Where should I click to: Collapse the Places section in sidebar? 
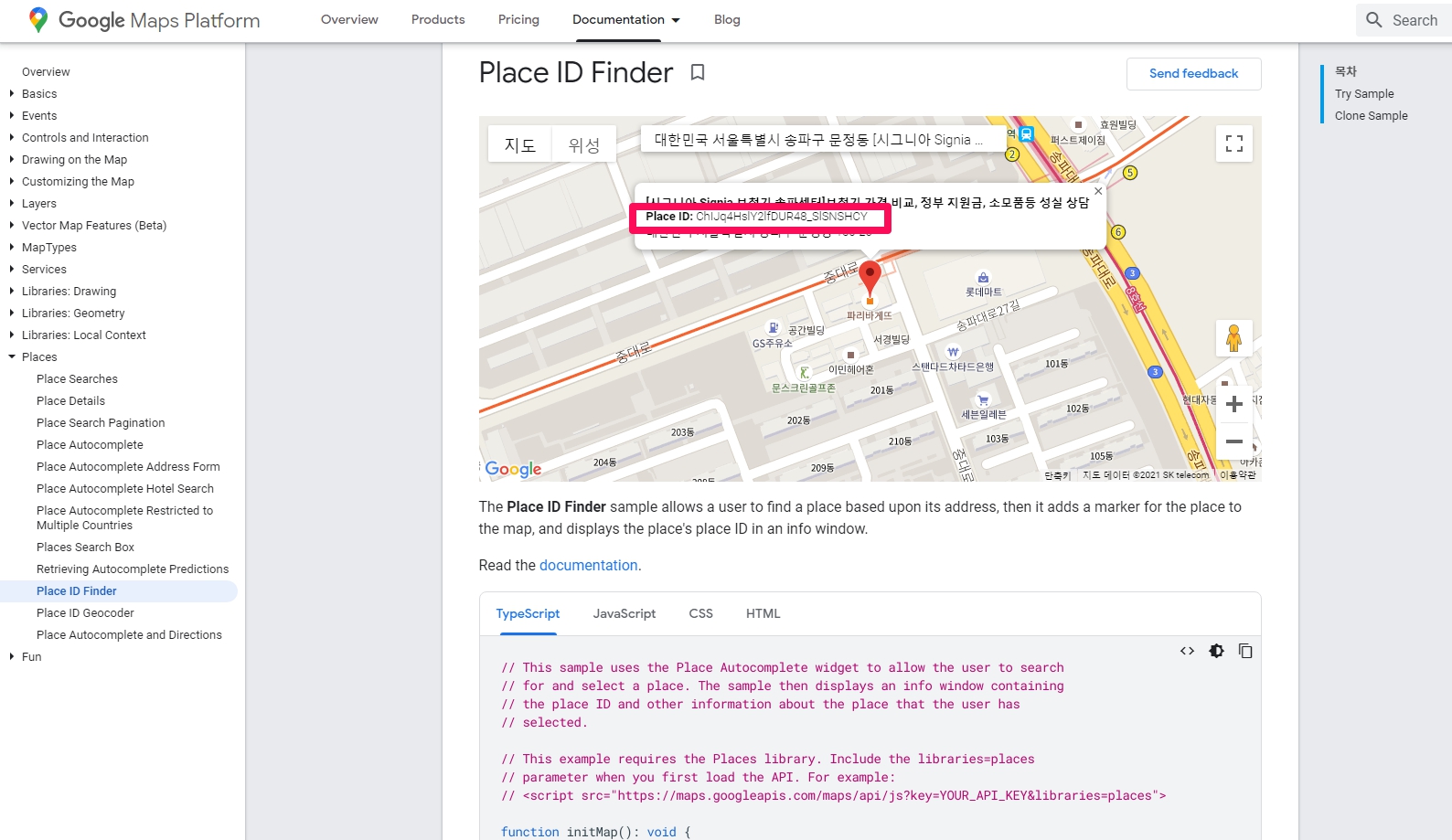[12, 357]
